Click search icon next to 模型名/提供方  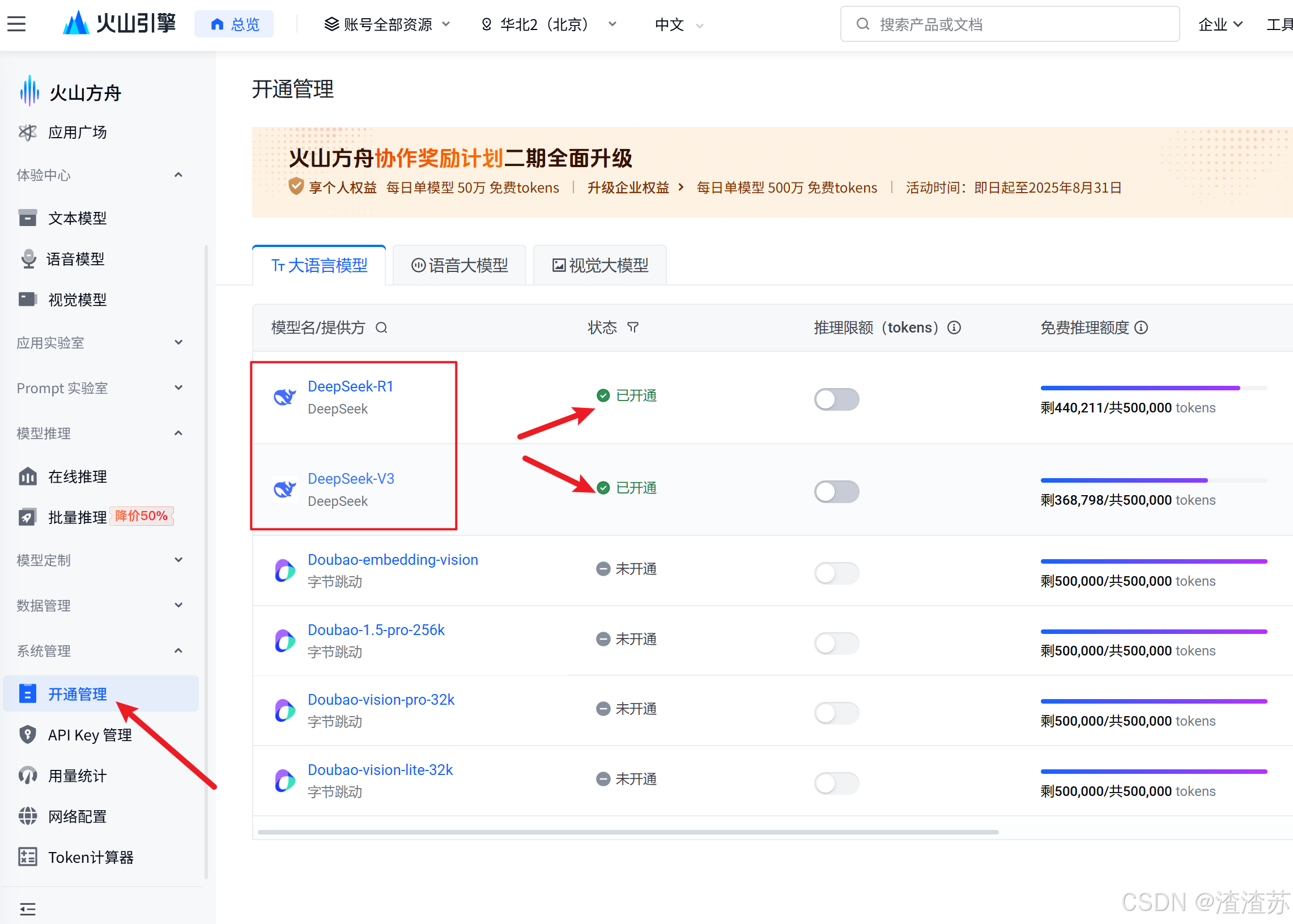point(381,327)
